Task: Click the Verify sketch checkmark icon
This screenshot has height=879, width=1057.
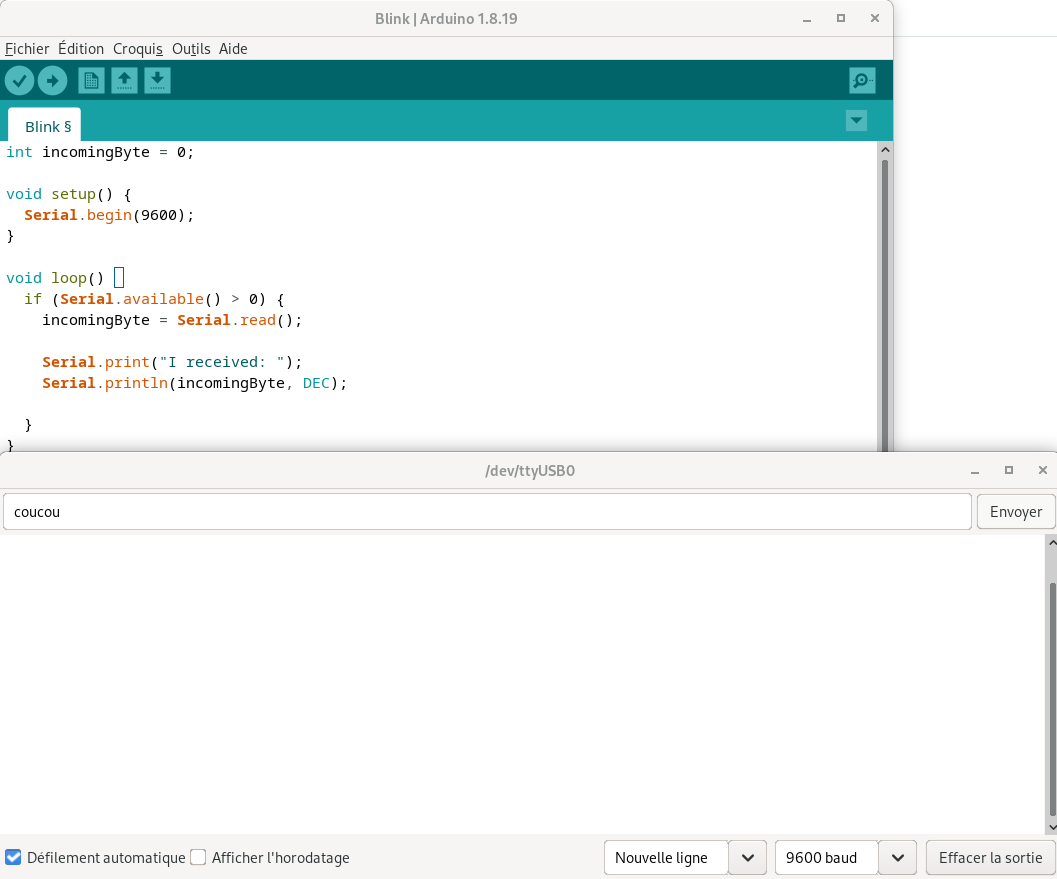Action: (x=19, y=80)
